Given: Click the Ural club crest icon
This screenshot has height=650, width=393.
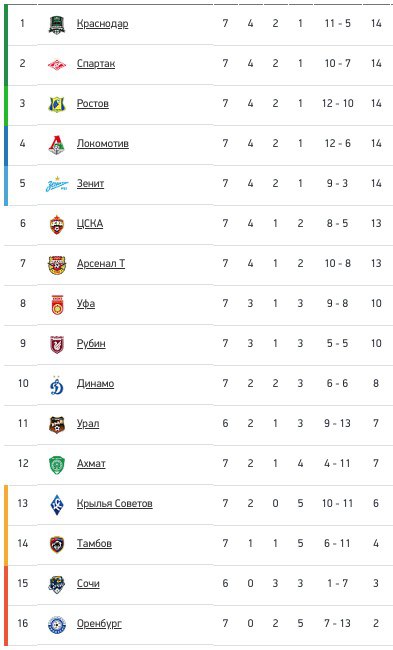Looking at the screenshot, I should (57, 424).
